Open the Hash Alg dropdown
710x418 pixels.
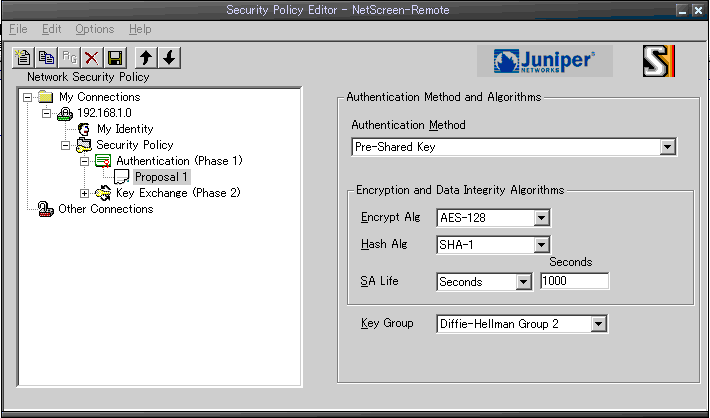coord(542,245)
